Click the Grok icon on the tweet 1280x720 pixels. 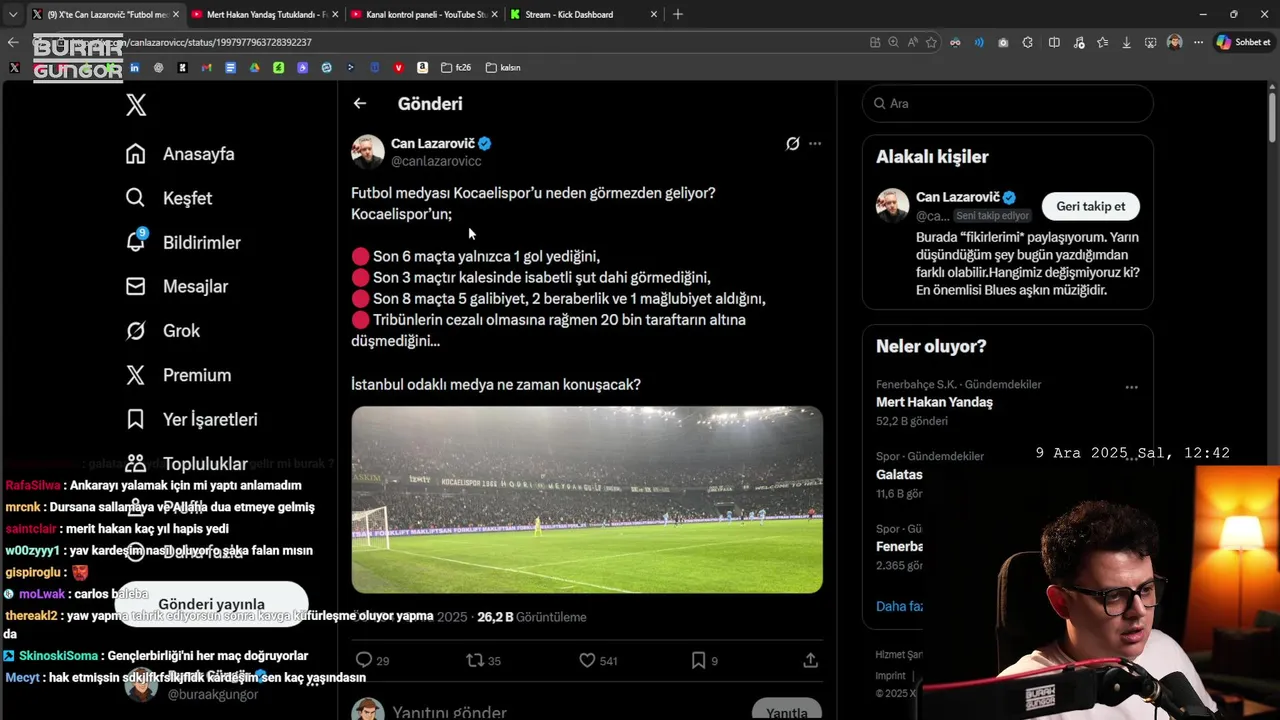click(x=792, y=144)
